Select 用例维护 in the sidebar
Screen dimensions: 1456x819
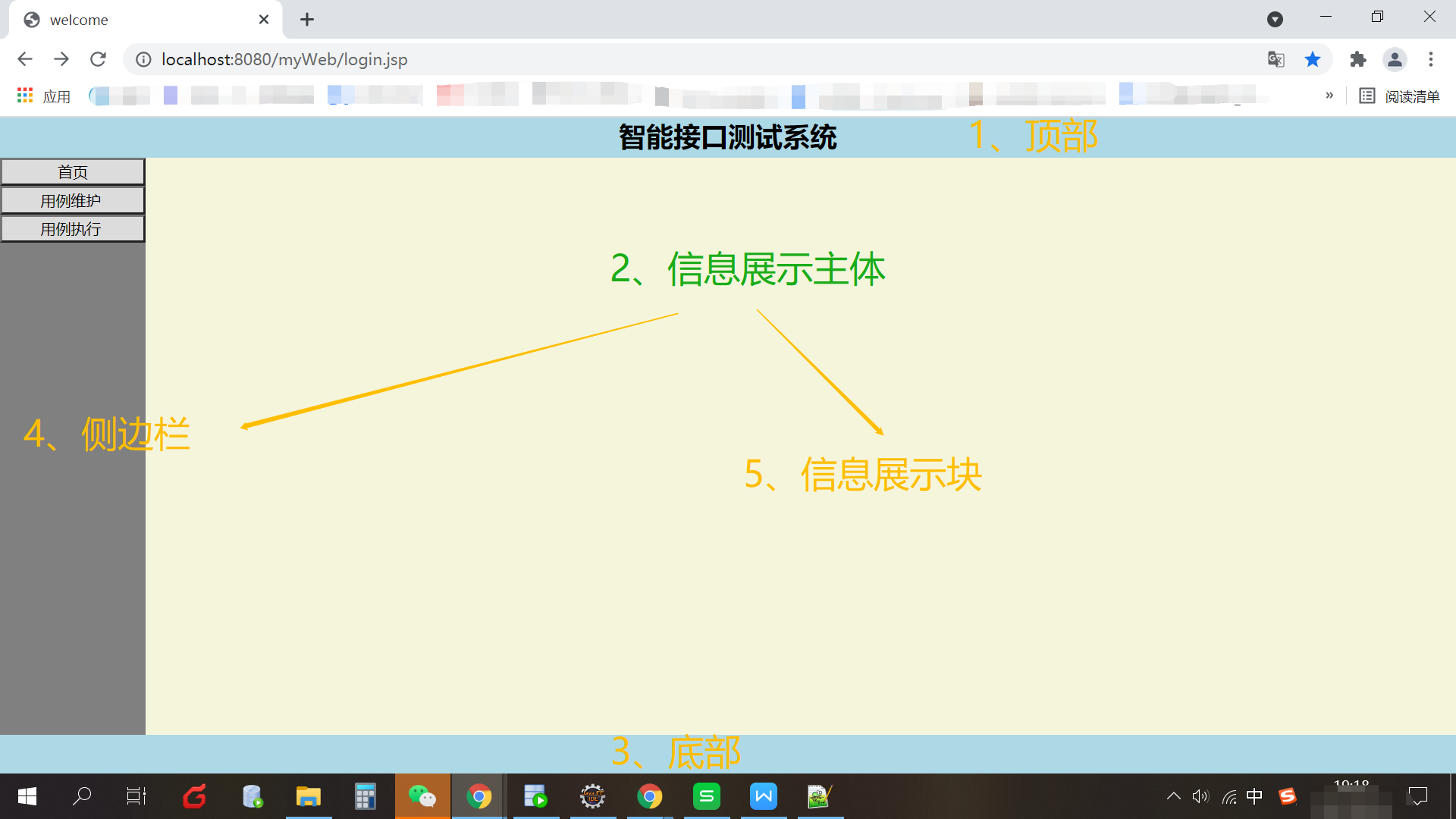coord(73,199)
